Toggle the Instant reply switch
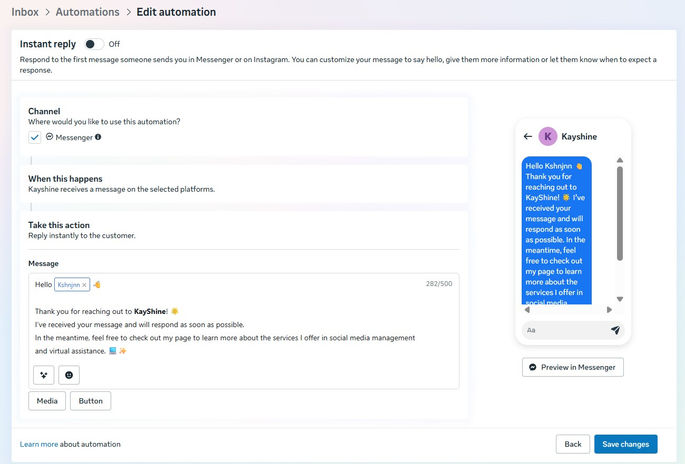The image size is (685, 464). 93,44
